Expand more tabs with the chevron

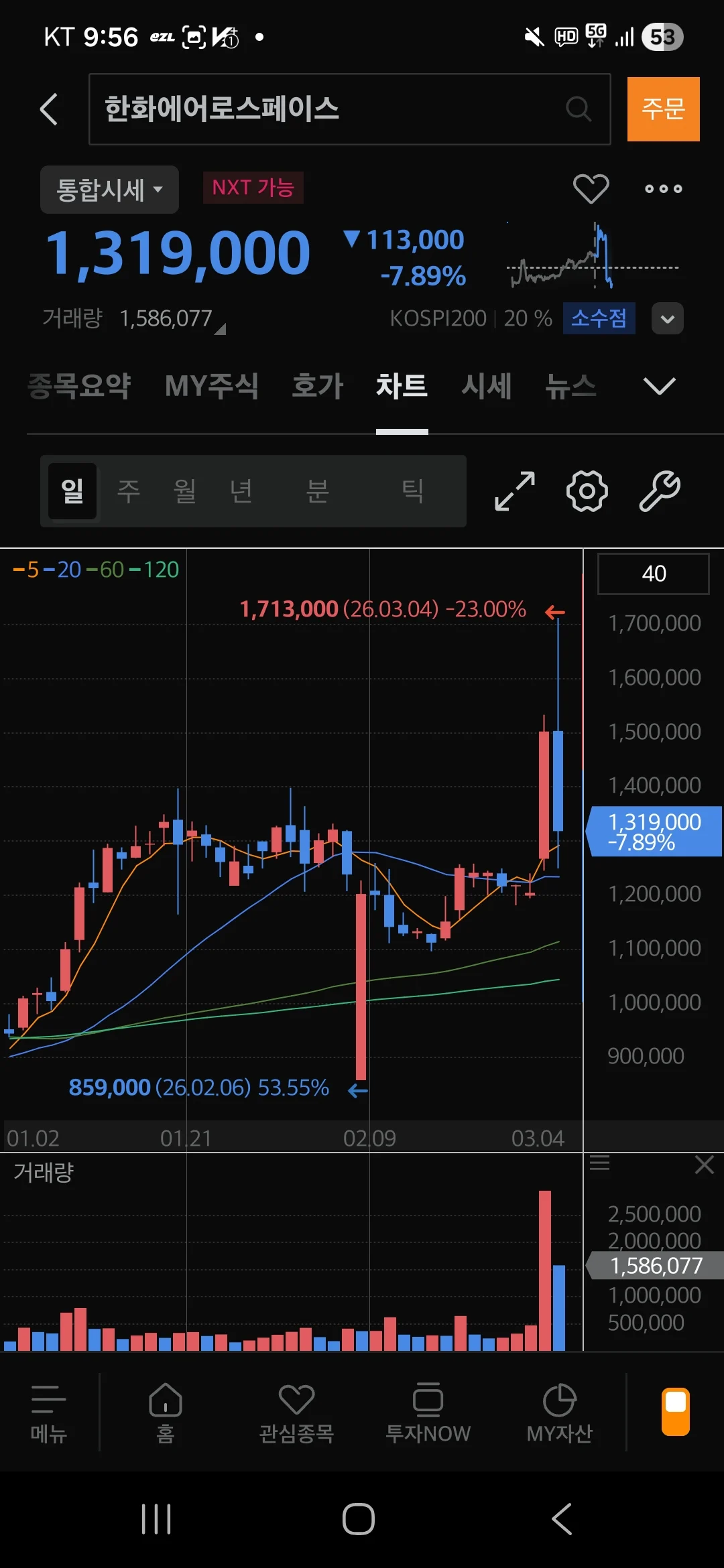(x=659, y=386)
